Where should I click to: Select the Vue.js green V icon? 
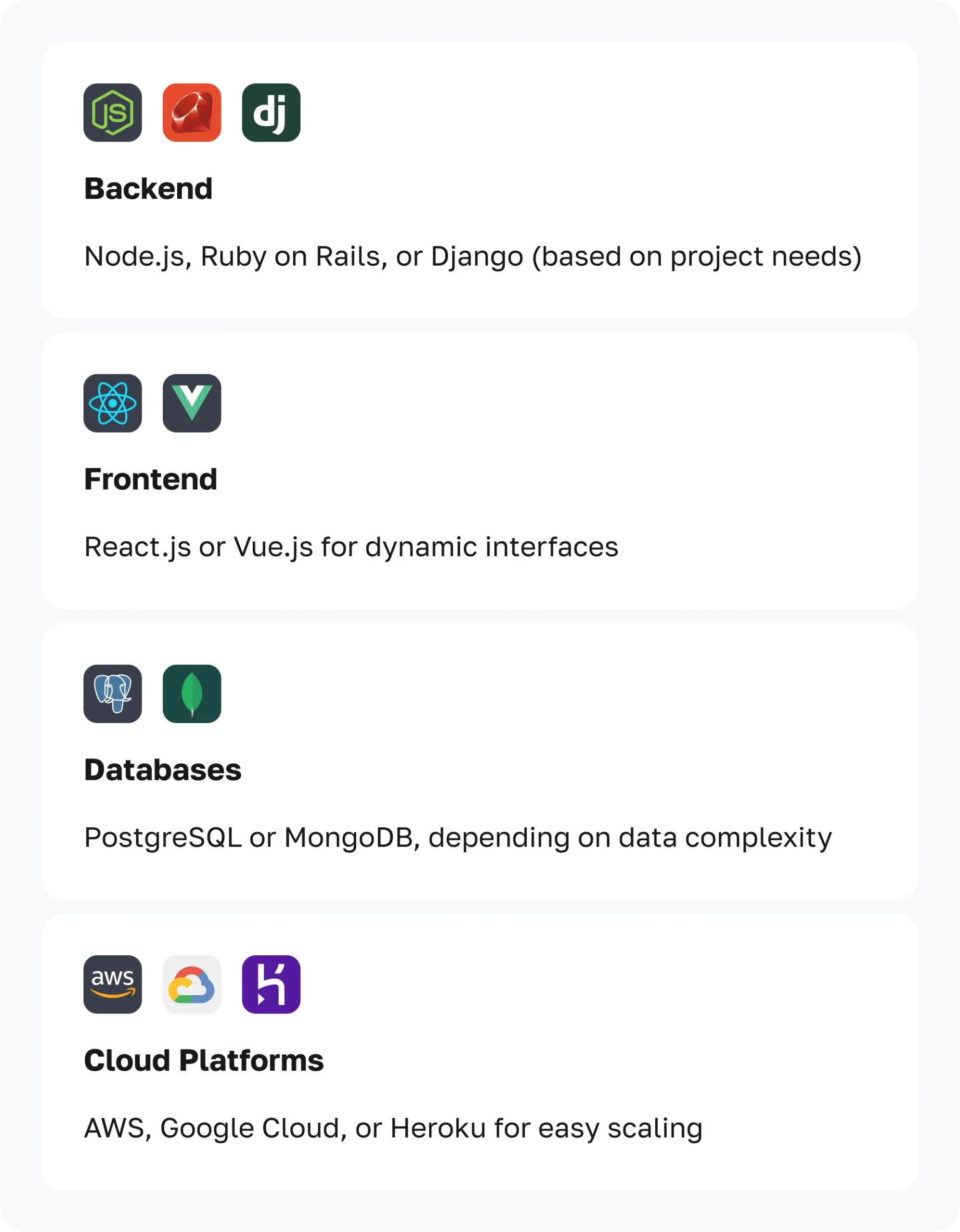click(192, 403)
